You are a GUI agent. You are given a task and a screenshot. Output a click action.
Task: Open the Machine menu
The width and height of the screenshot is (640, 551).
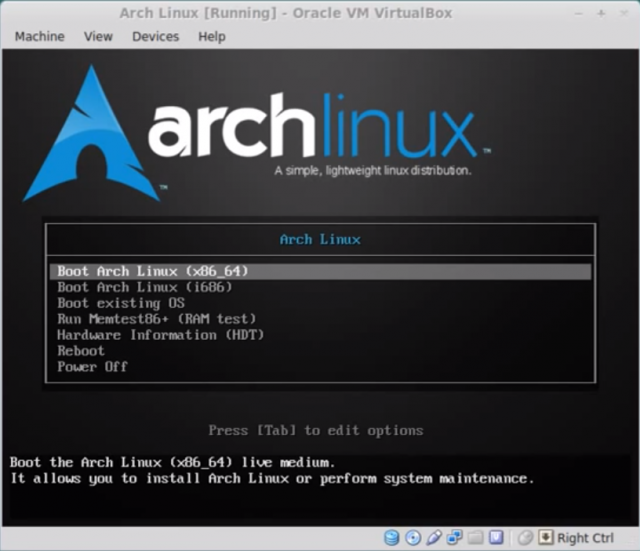tap(40, 37)
